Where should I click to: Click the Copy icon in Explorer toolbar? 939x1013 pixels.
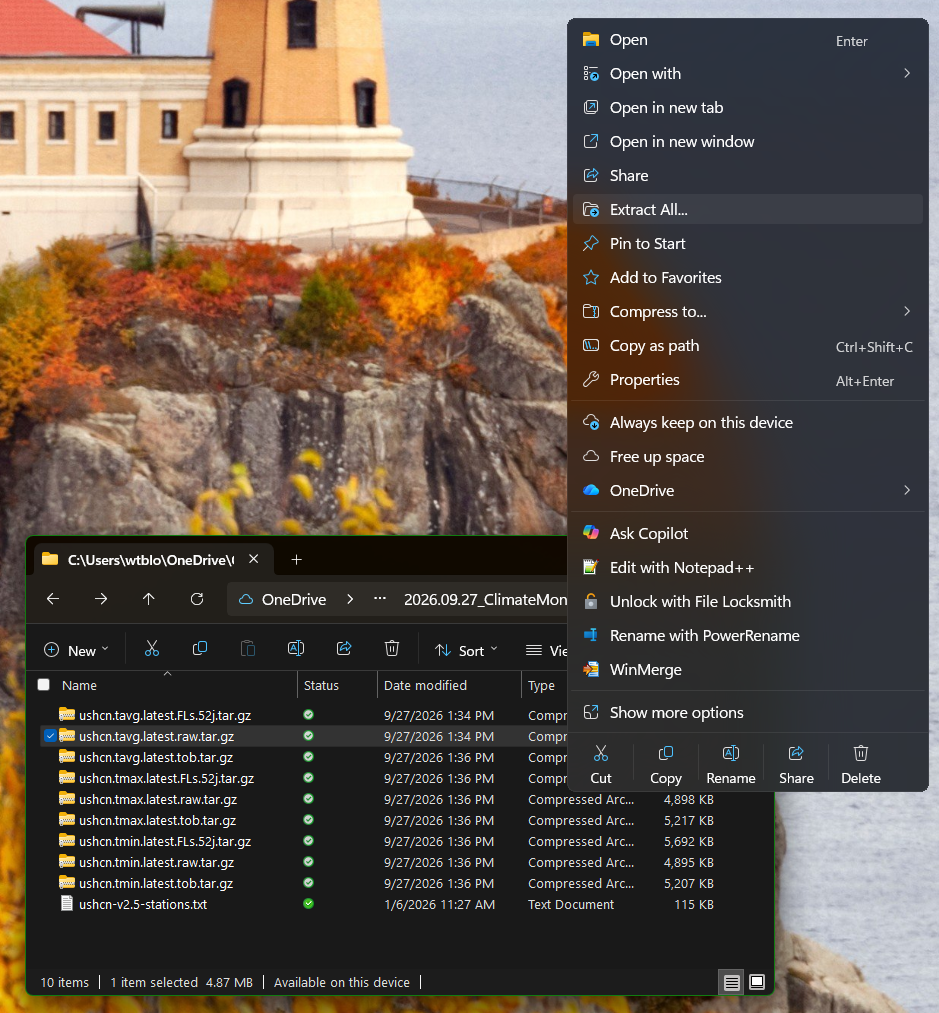(x=200, y=649)
